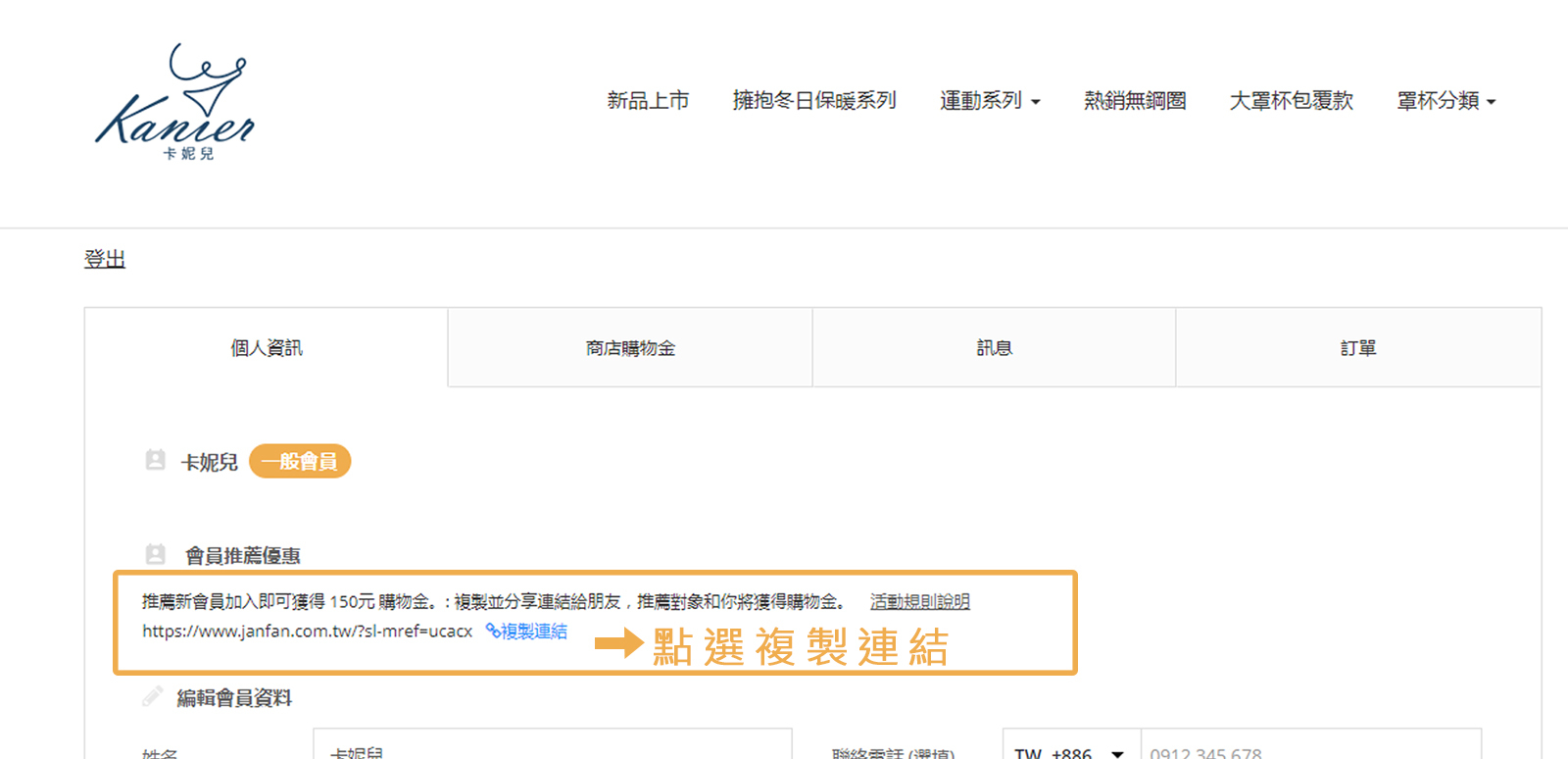
Task: Open the TW +886 country code dropdown
Action: click(1070, 750)
